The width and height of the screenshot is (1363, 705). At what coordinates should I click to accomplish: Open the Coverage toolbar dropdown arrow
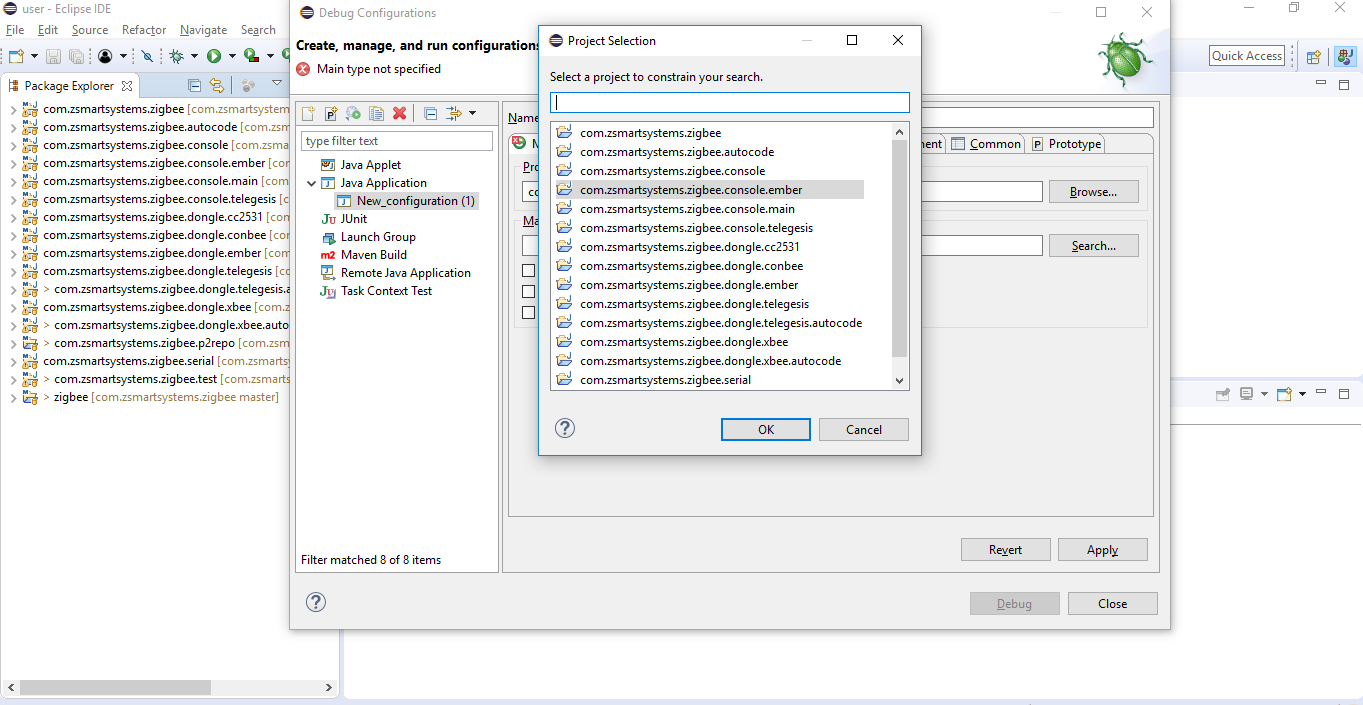point(270,56)
